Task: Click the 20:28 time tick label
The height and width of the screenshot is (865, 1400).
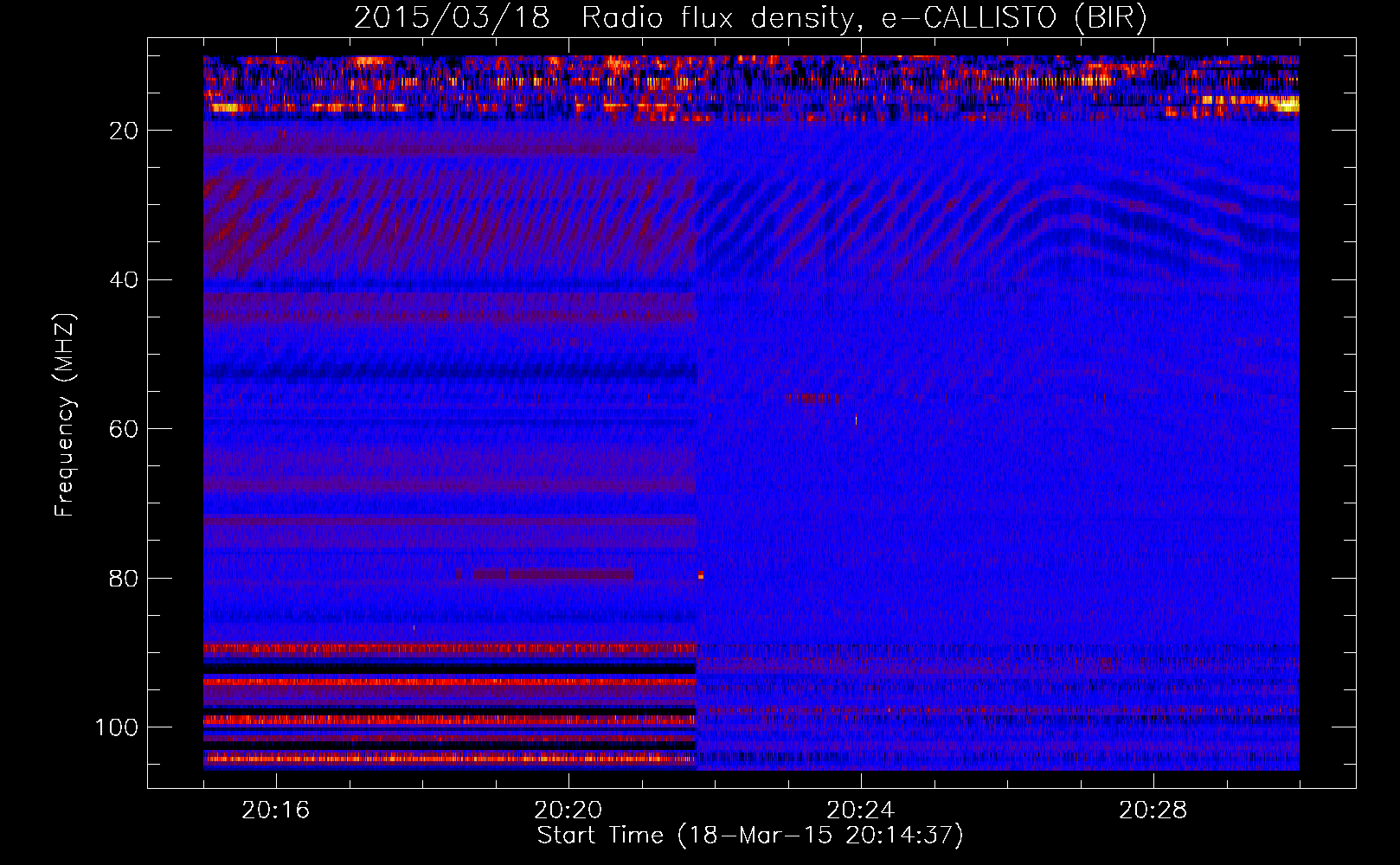Action: point(1153,811)
